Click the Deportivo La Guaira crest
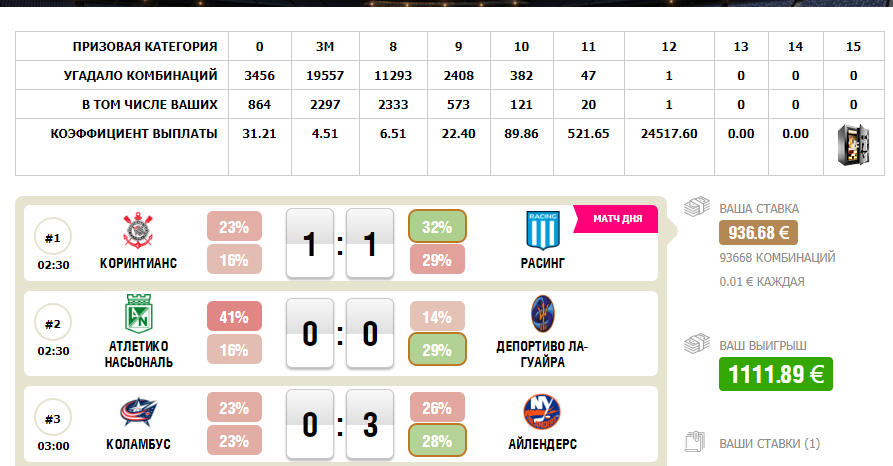Viewport: 893px width, 466px height. click(543, 314)
